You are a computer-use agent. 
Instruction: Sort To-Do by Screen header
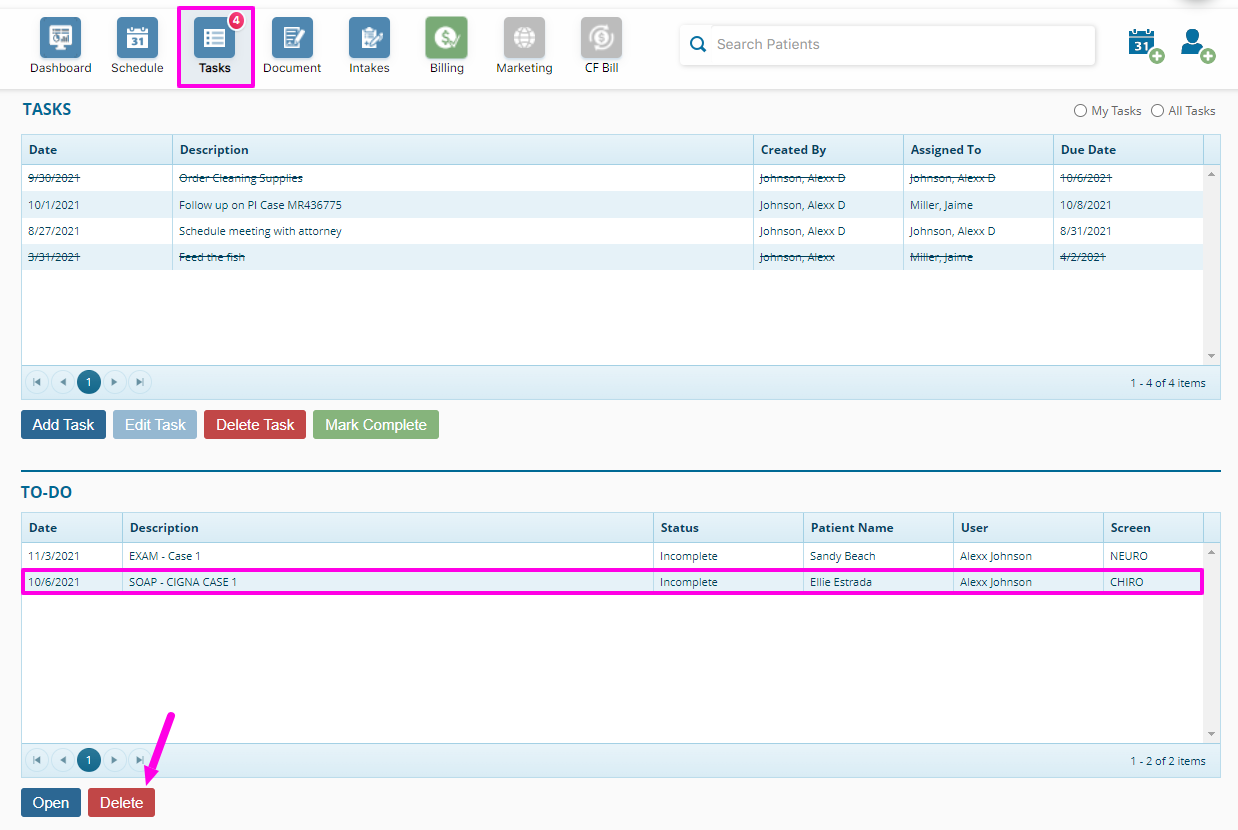click(1153, 528)
